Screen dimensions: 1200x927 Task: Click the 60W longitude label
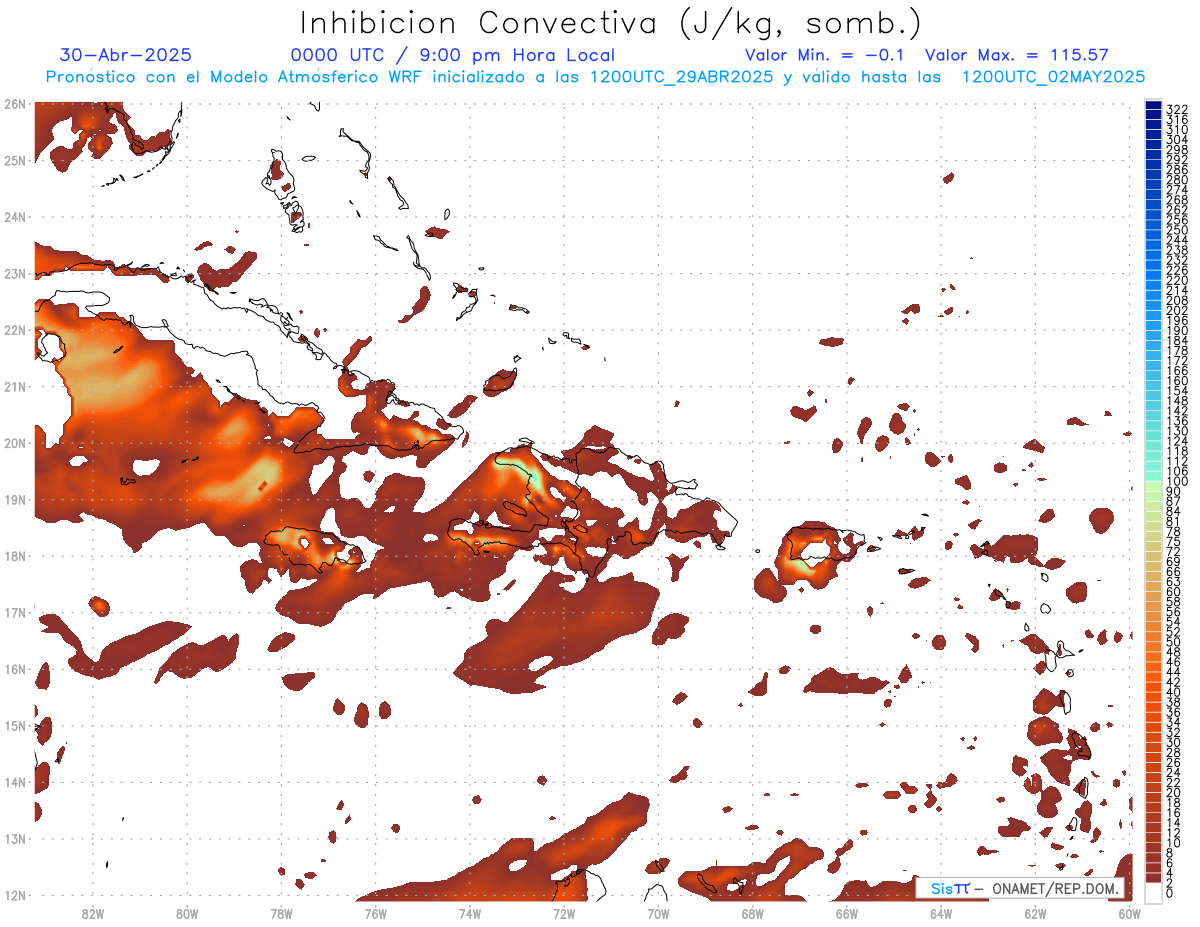[x=1130, y=913]
